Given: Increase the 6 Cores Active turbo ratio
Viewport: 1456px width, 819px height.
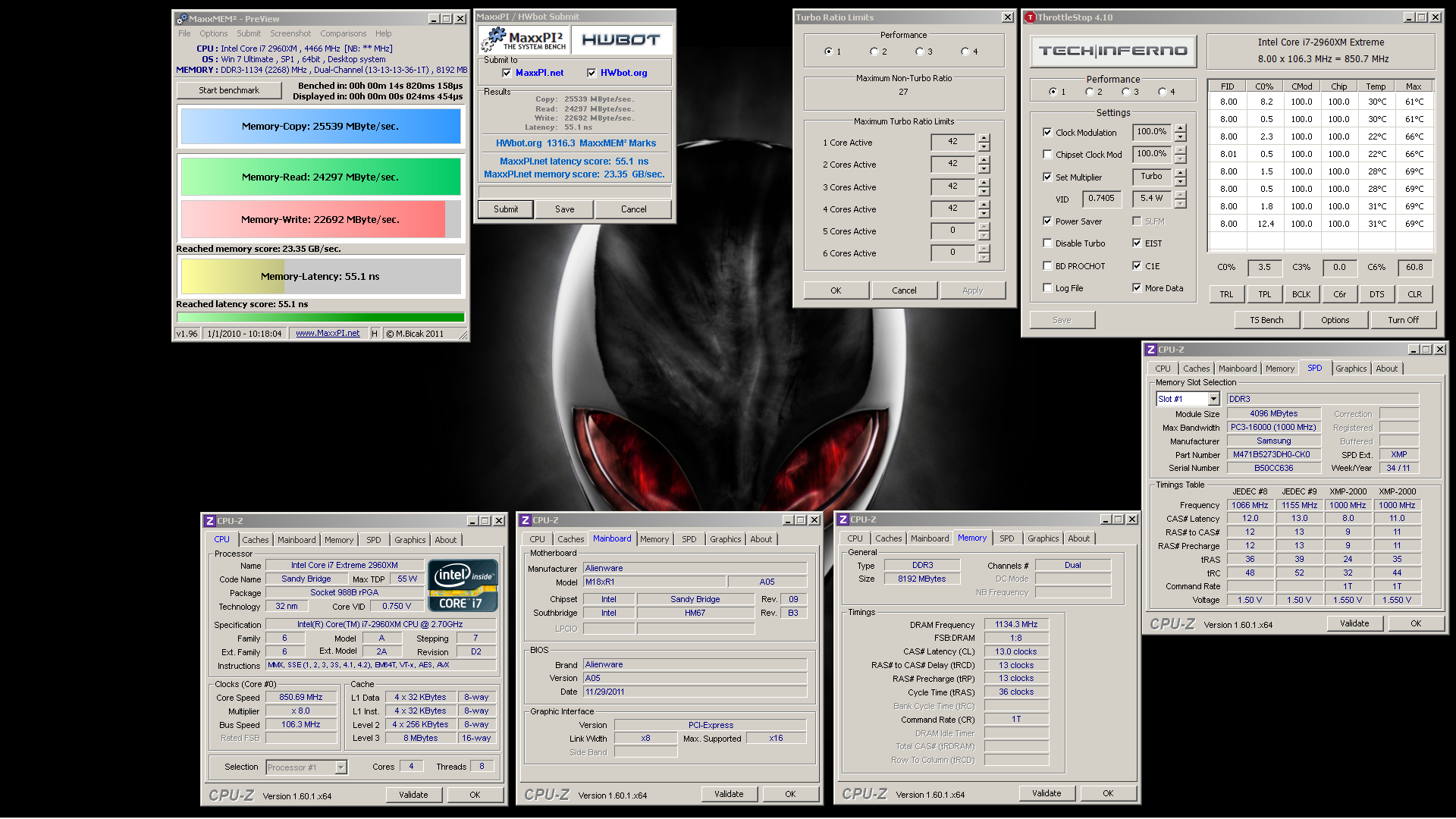Looking at the screenshot, I should pos(984,249).
